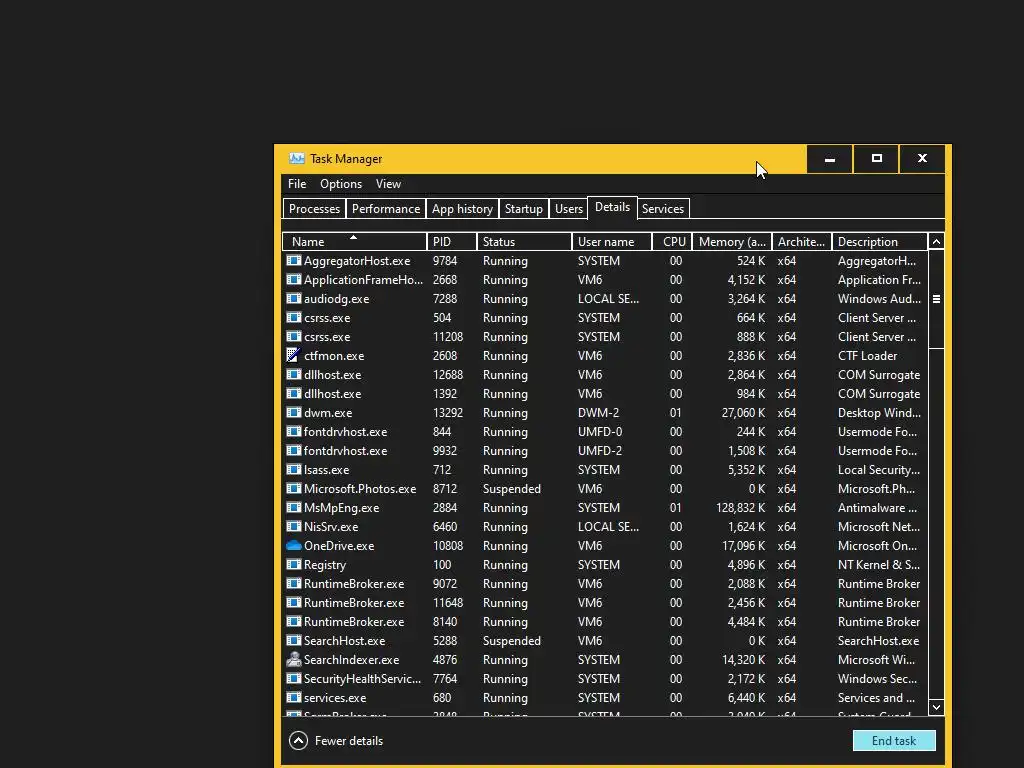Click the SecurityHealthService process icon
The image size is (1024, 768).
[x=294, y=679]
